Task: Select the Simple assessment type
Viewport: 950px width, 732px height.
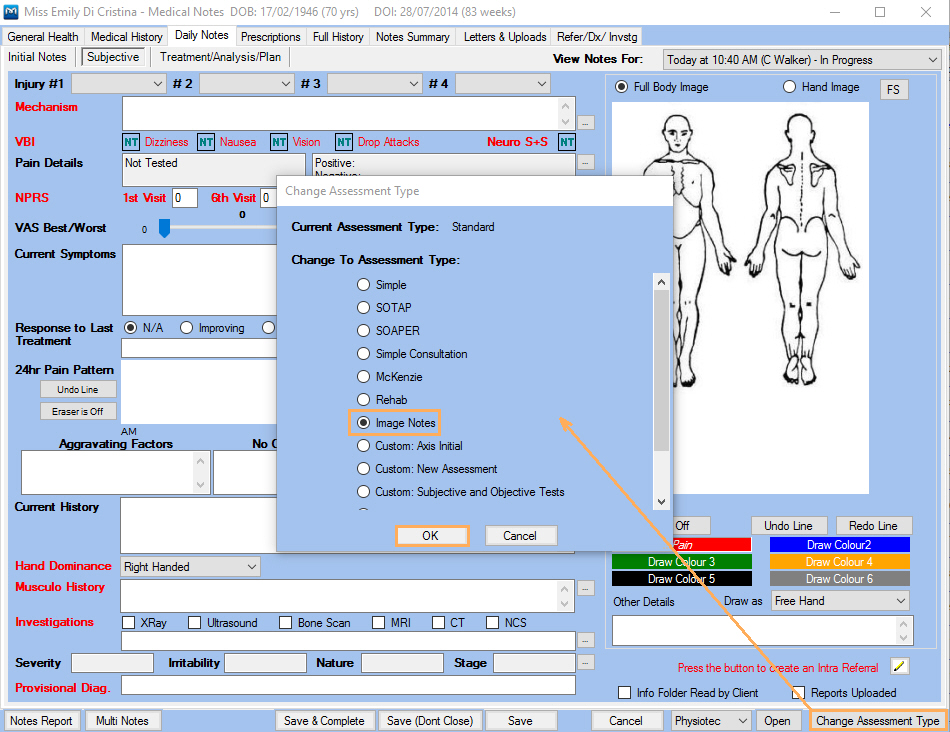Action: tap(363, 285)
